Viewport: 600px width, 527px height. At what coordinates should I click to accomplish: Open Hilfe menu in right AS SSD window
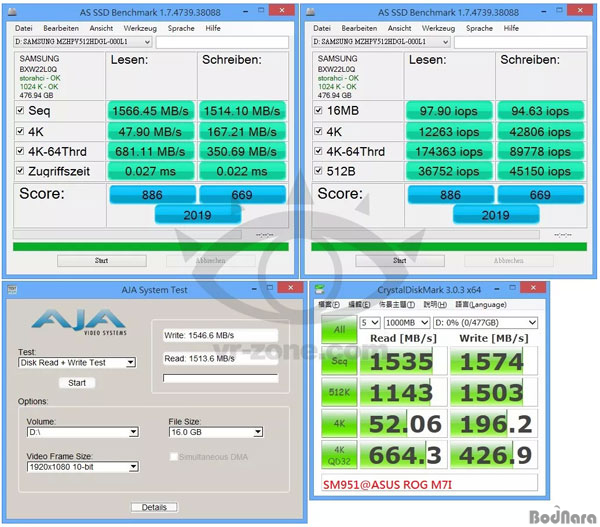pos(511,28)
